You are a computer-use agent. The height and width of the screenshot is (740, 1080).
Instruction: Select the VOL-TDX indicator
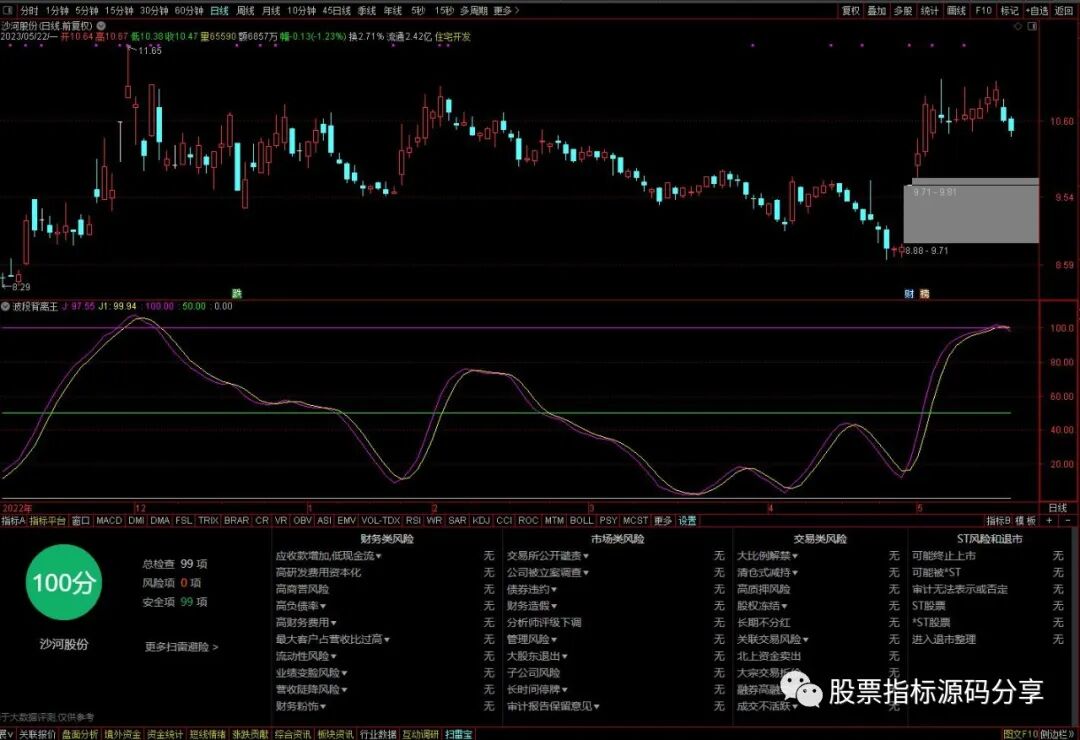pos(380,521)
